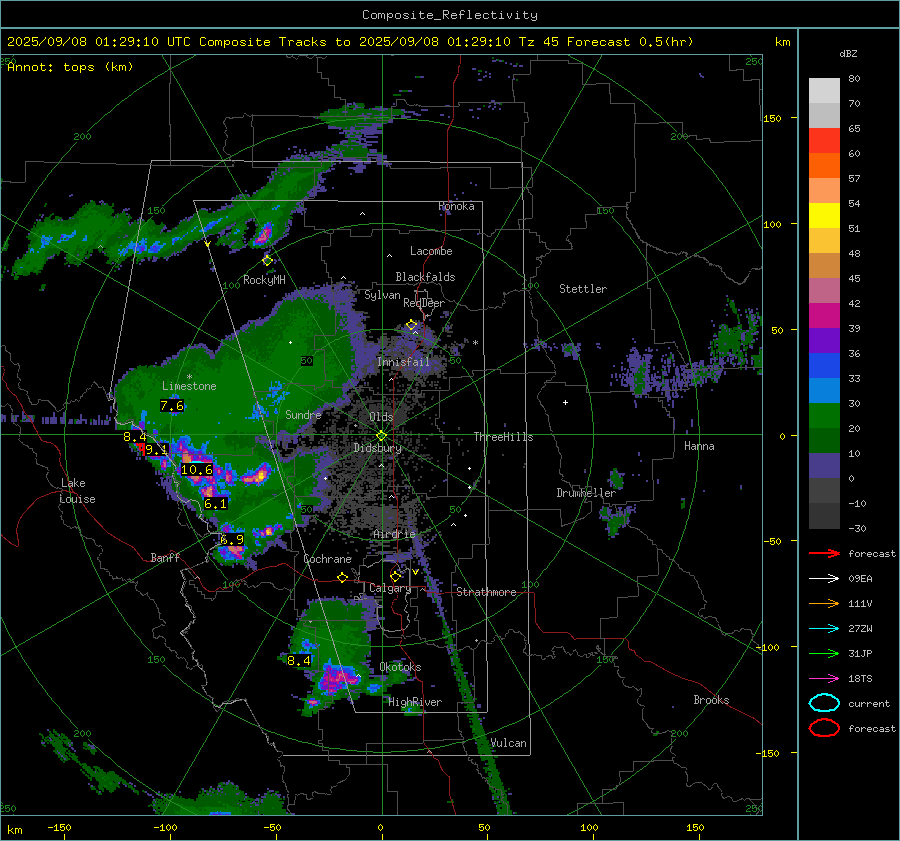Viewport: 900px width, 841px height.
Task: Click the Sylvan town label
Action: pyautogui.click(x=382, y=295)
